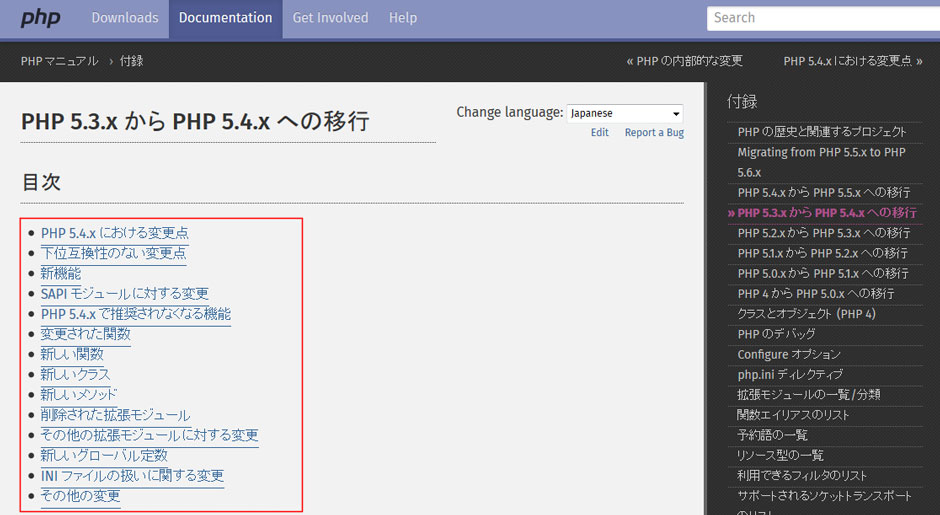Open 削除された拡張モジュール link
940x515 pixels.
[115, 415]
